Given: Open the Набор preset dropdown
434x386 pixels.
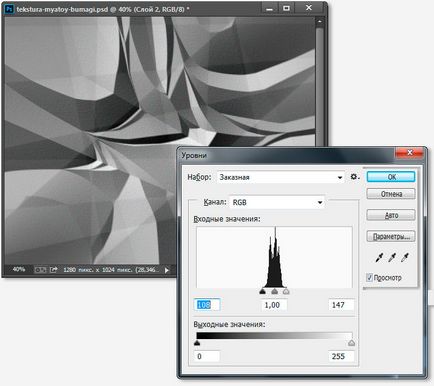Looking at the screenshot, I should 281,177.
